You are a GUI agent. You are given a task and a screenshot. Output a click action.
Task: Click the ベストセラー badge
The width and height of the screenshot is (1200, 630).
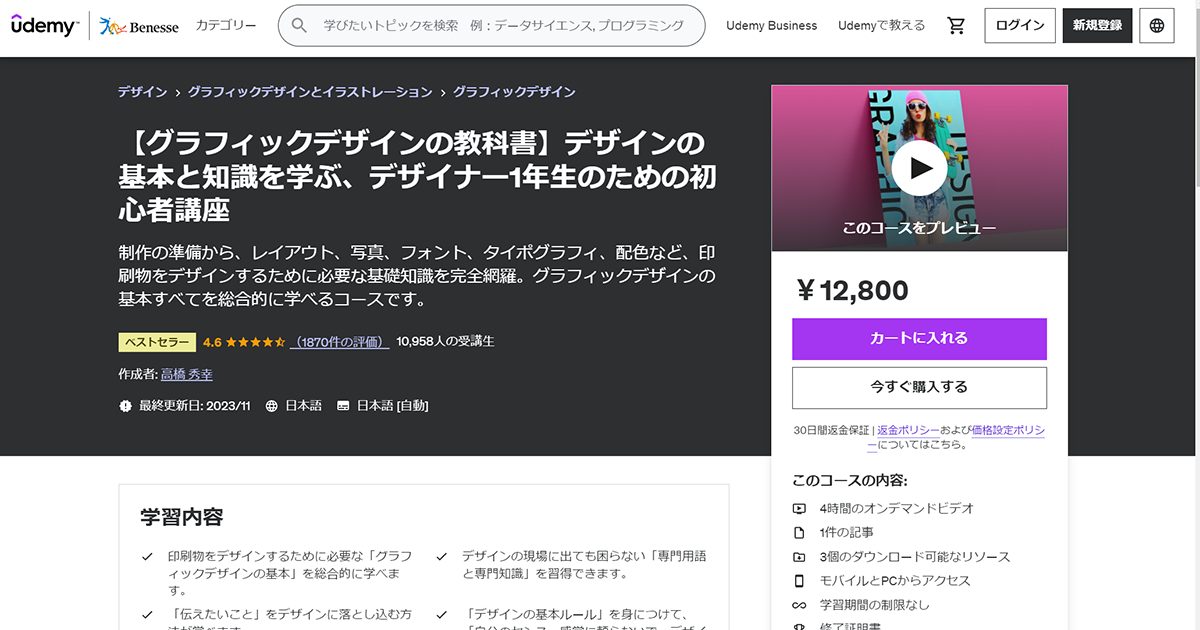pos(157,342)
